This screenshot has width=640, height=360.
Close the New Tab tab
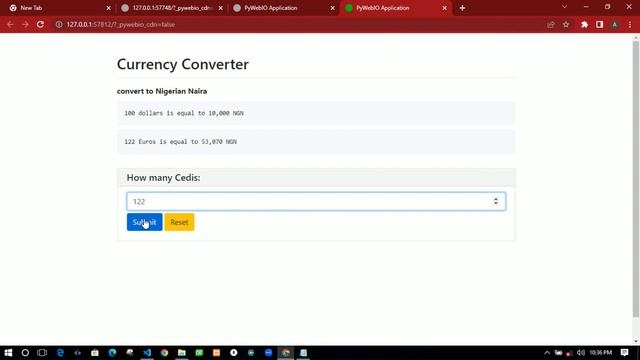(x=109, y=8)
